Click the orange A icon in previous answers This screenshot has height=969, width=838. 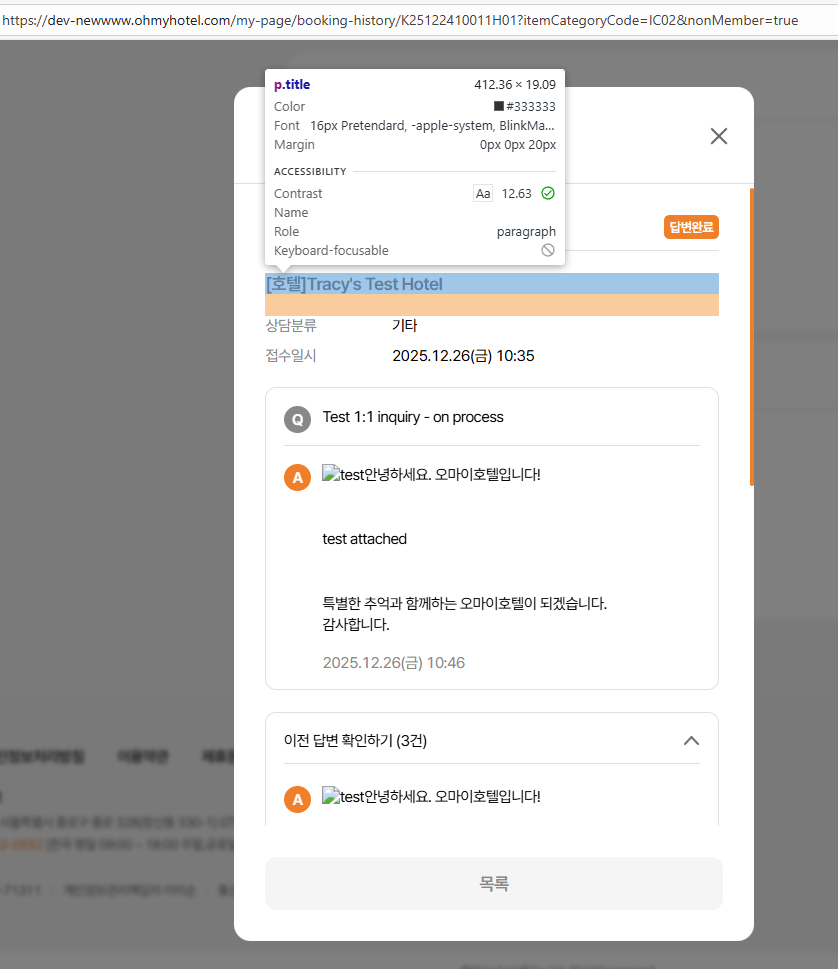[x=297, y=799]
